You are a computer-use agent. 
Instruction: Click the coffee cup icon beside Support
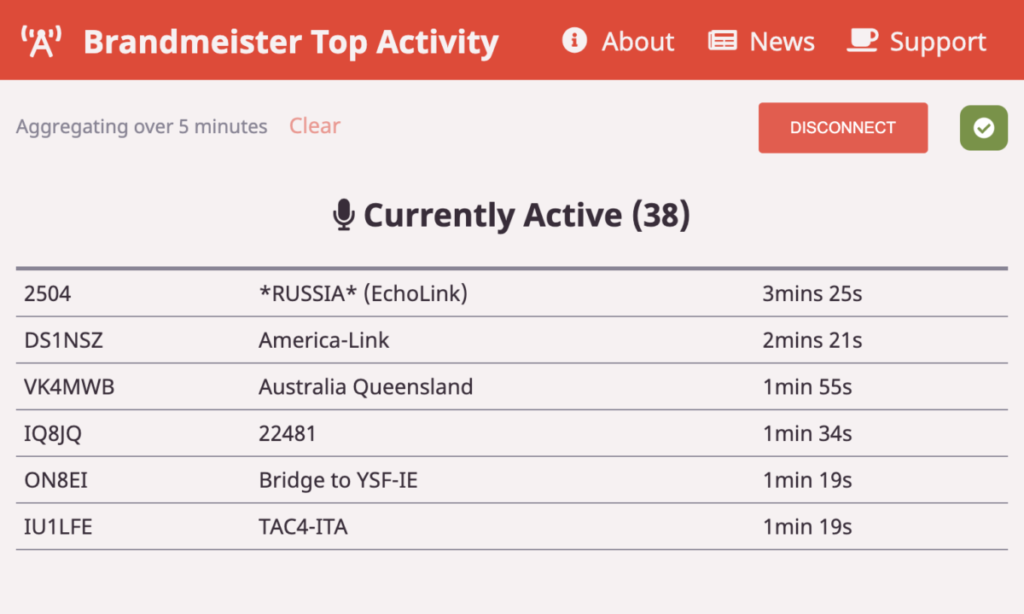click(862, 39)
